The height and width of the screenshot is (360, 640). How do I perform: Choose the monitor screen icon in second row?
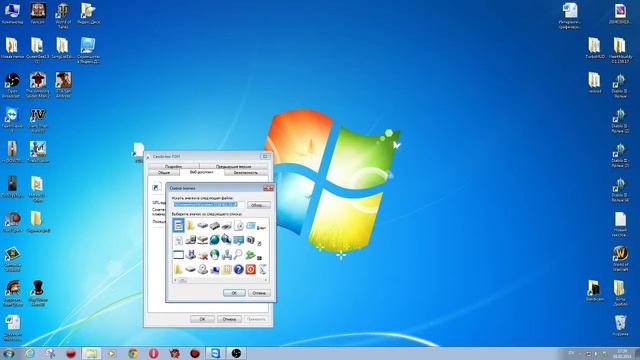[238, 240]
